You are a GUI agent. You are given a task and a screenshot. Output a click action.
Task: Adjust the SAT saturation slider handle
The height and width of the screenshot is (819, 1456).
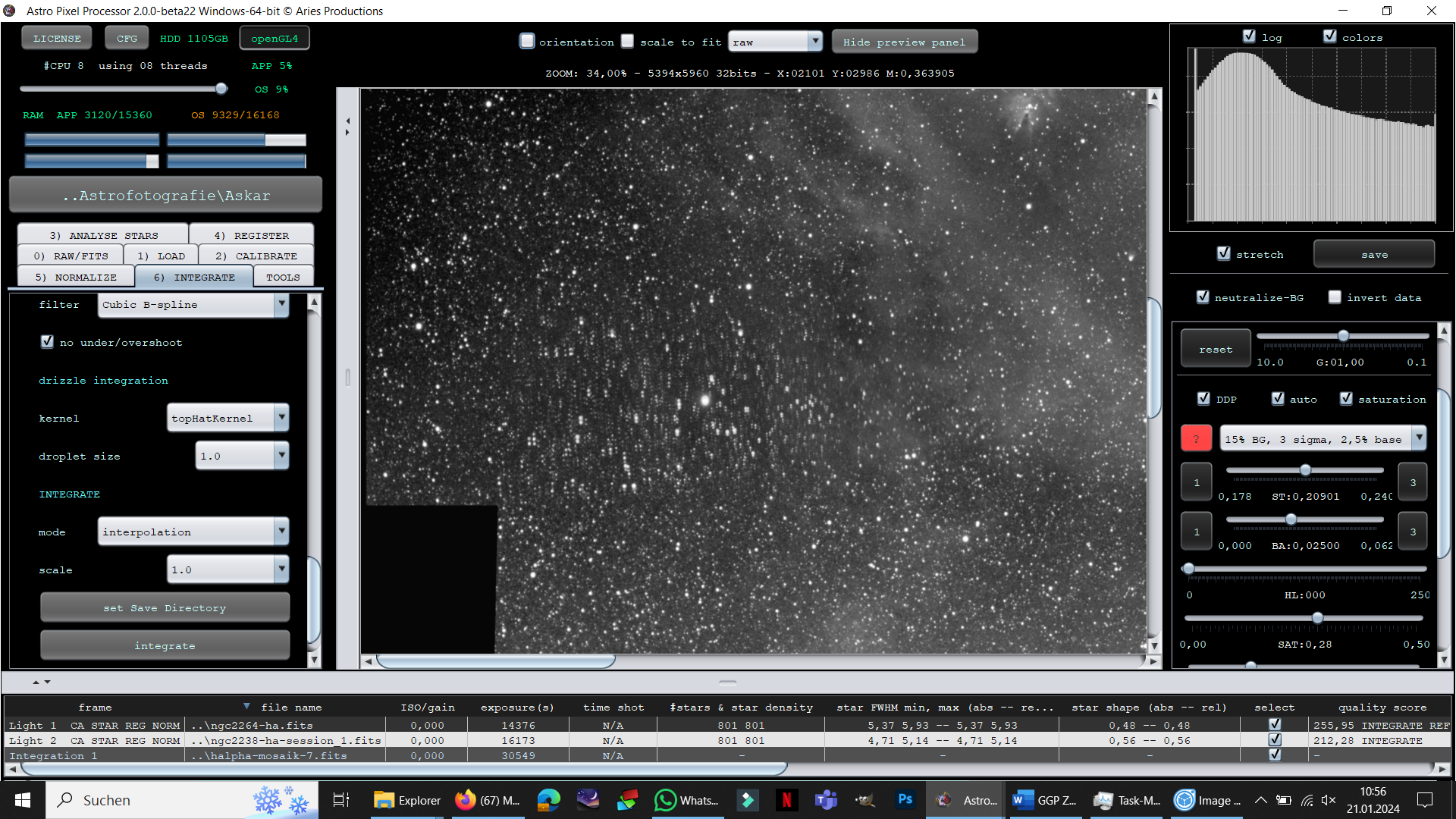click(x=1317, y=618)
